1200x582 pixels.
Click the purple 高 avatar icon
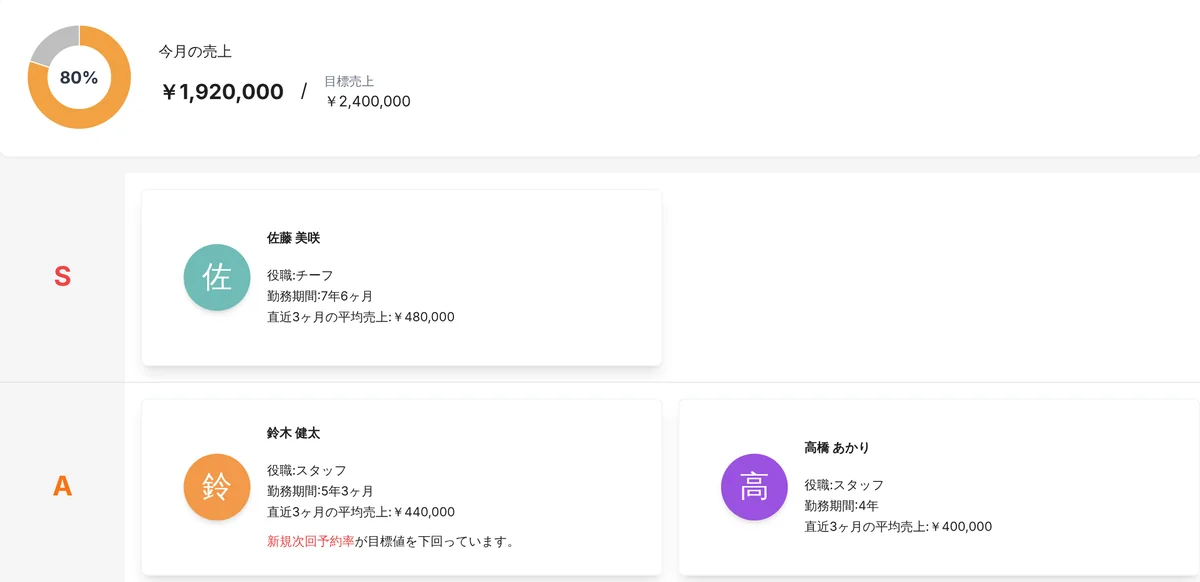[x=754, y=487]
